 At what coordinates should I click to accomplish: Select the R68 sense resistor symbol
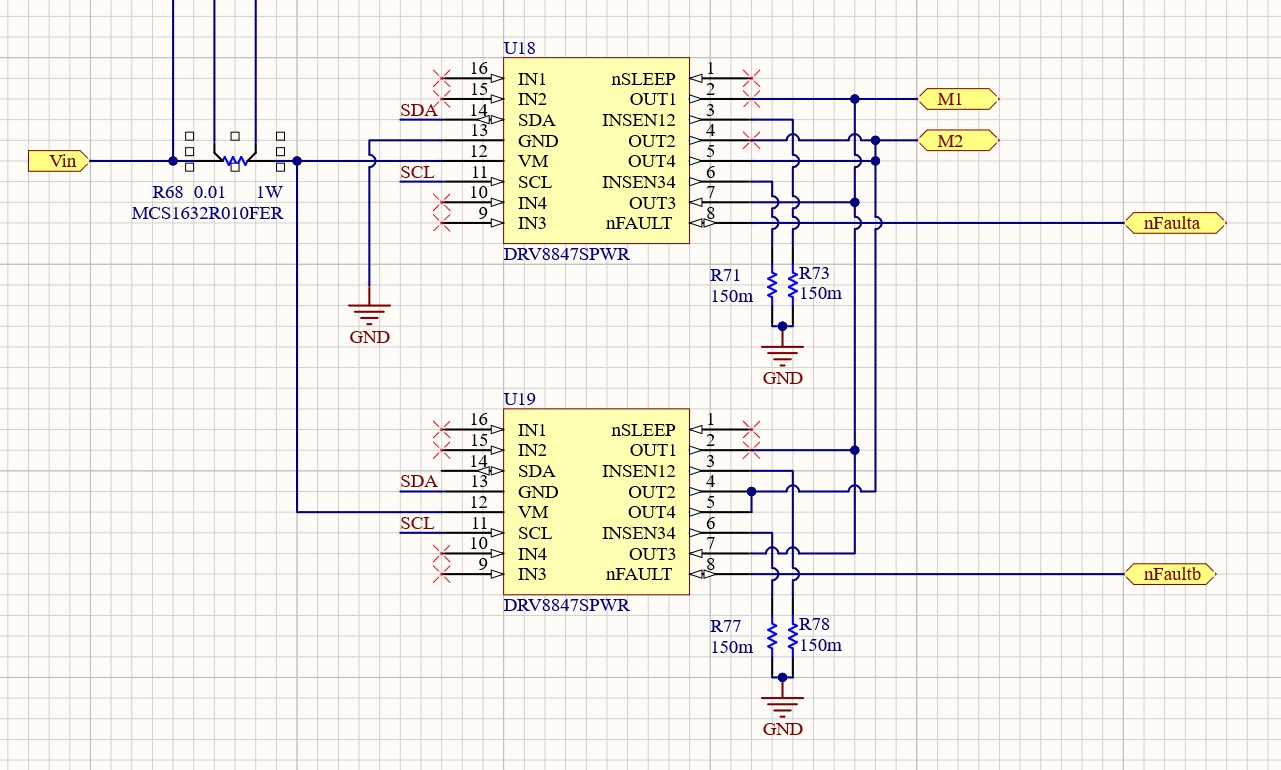pyautogui.click(x=235, y=160)
